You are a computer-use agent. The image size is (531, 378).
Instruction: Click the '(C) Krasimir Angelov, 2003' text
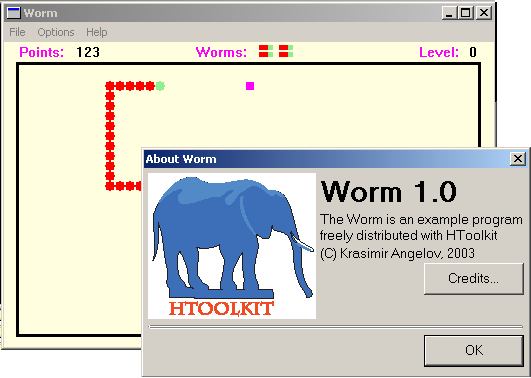pyautogui.click(x=397, y=253)
